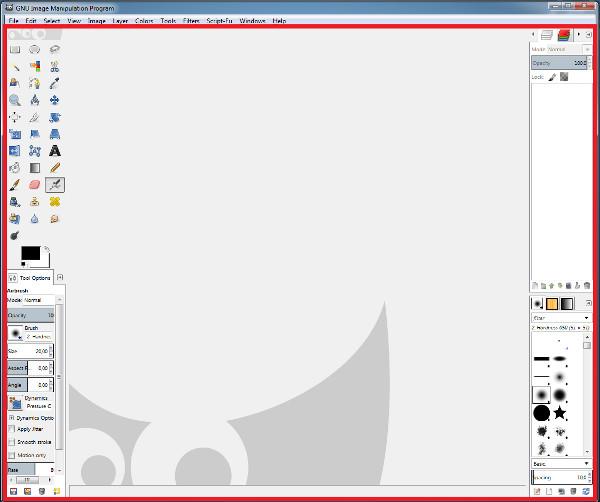Viewport: 600px width, 502px height.
Task: Enable the Apply Jitter checkbox
Action: (x=12, y=429)
